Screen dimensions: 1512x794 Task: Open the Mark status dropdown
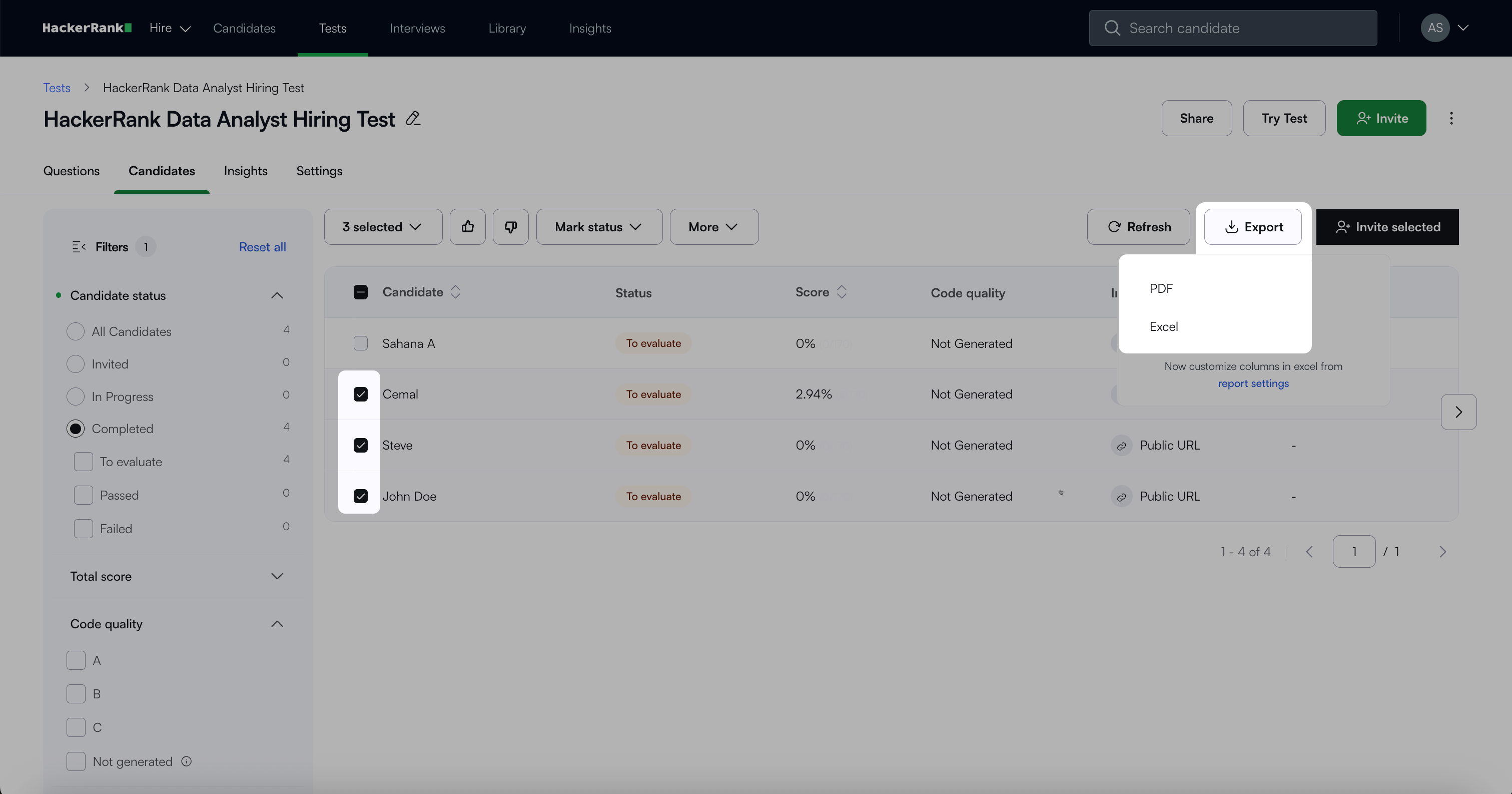click(599, 227)
